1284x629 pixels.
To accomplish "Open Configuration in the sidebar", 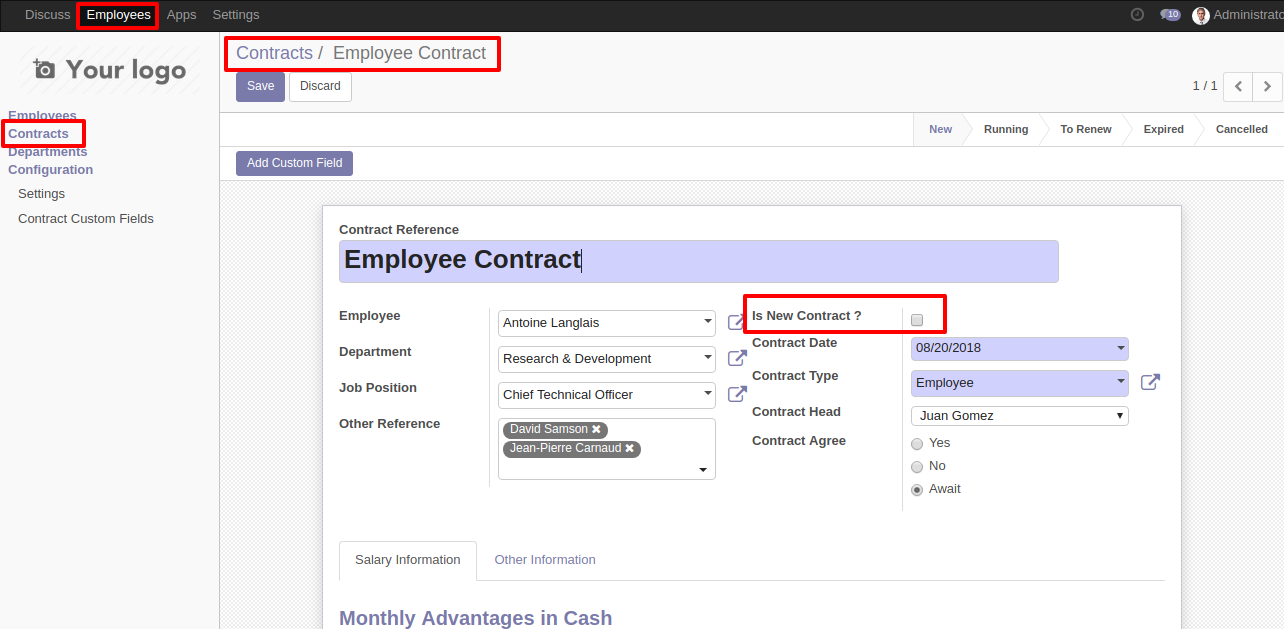I will pyautogui.click(x=50, y=170).
